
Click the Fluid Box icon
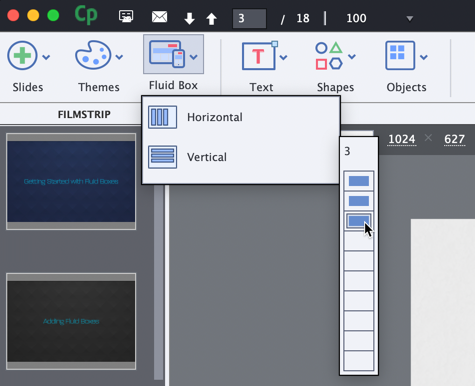(x=167, y=54)
